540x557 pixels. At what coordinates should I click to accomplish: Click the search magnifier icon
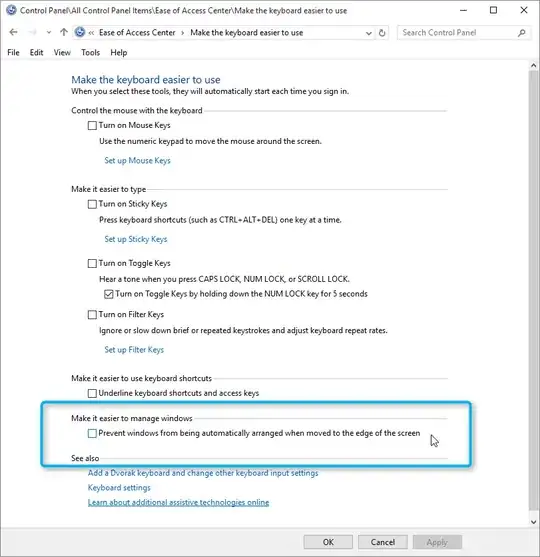coord(521,33)
